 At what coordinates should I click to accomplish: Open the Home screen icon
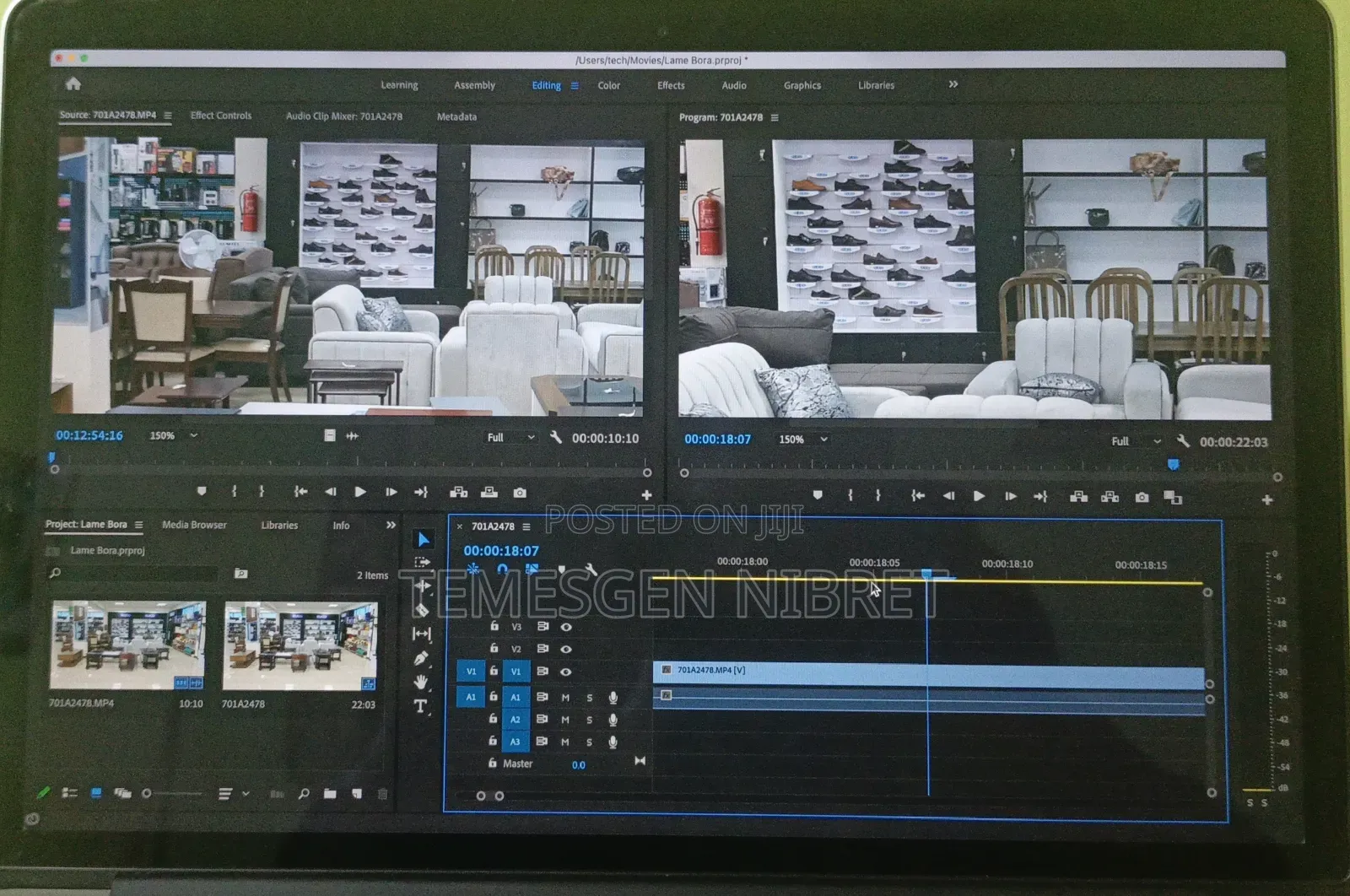(x=73, y=84)
